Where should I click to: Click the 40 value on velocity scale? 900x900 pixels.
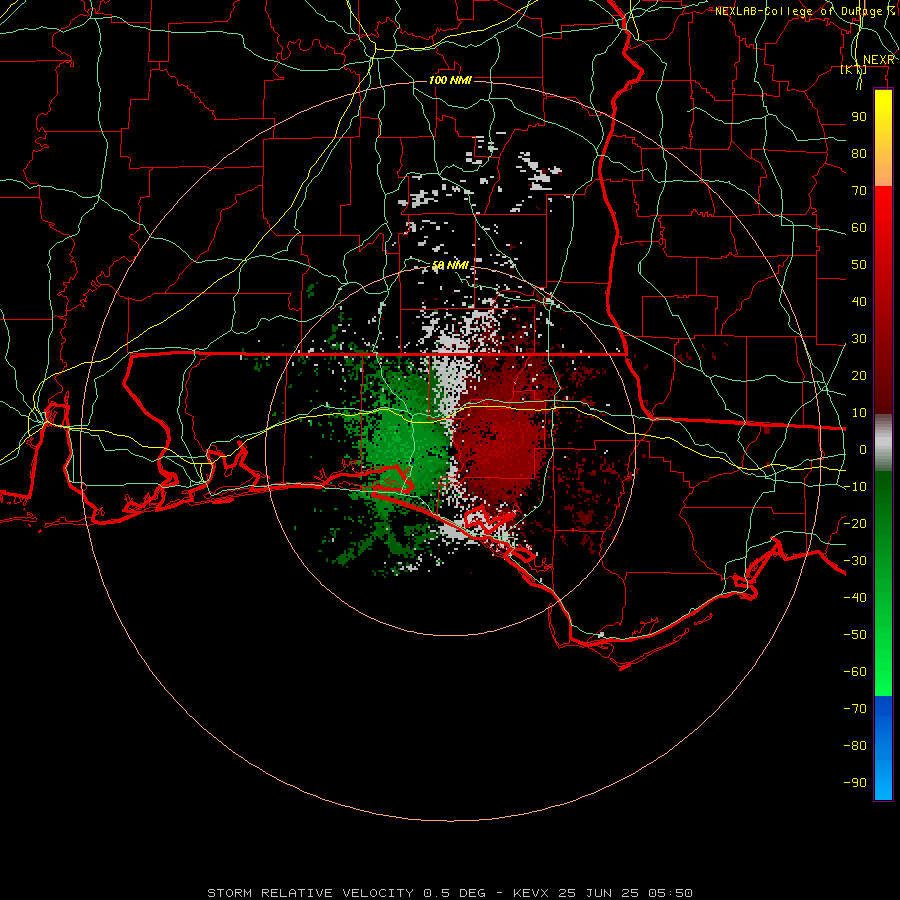[x=859, y=301]
